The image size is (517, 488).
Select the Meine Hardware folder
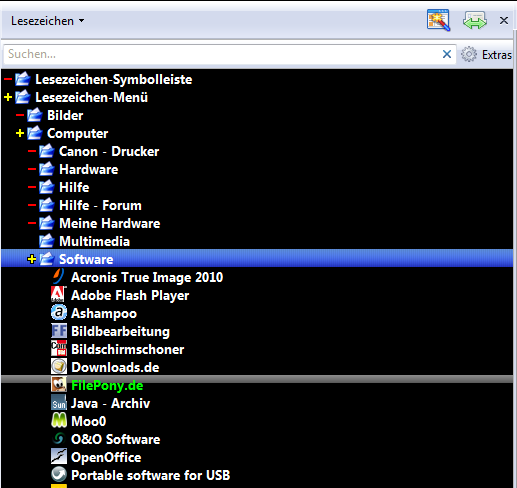[x=110, y=223]
